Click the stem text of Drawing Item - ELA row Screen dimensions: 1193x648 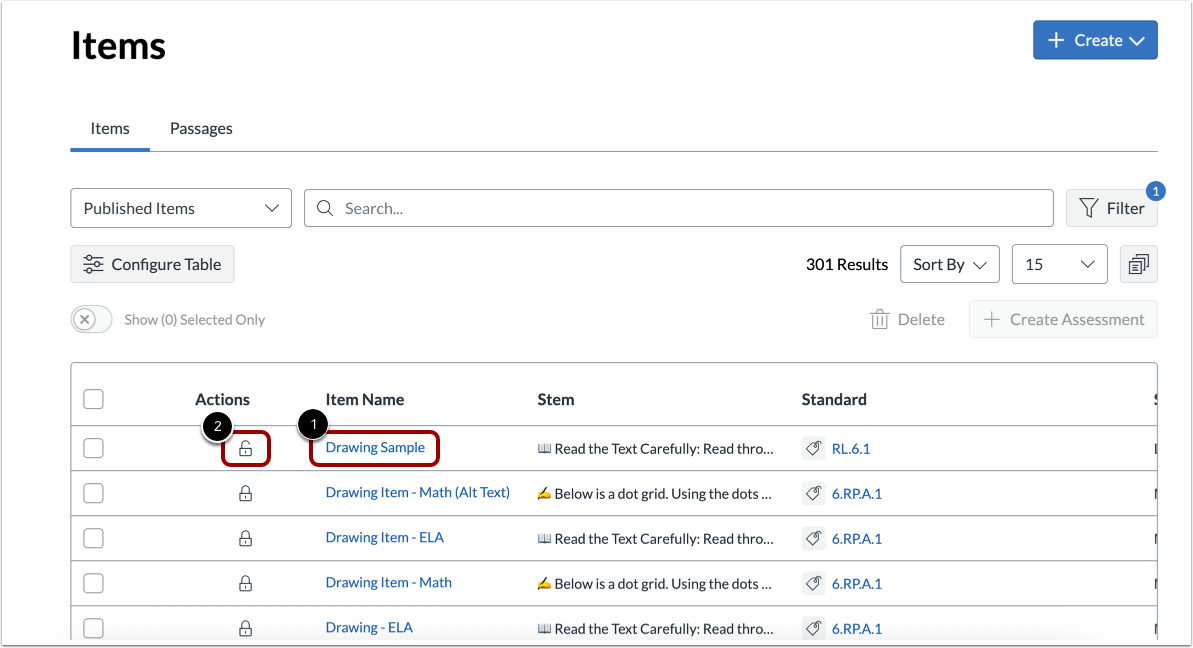[x=655, y=538]
